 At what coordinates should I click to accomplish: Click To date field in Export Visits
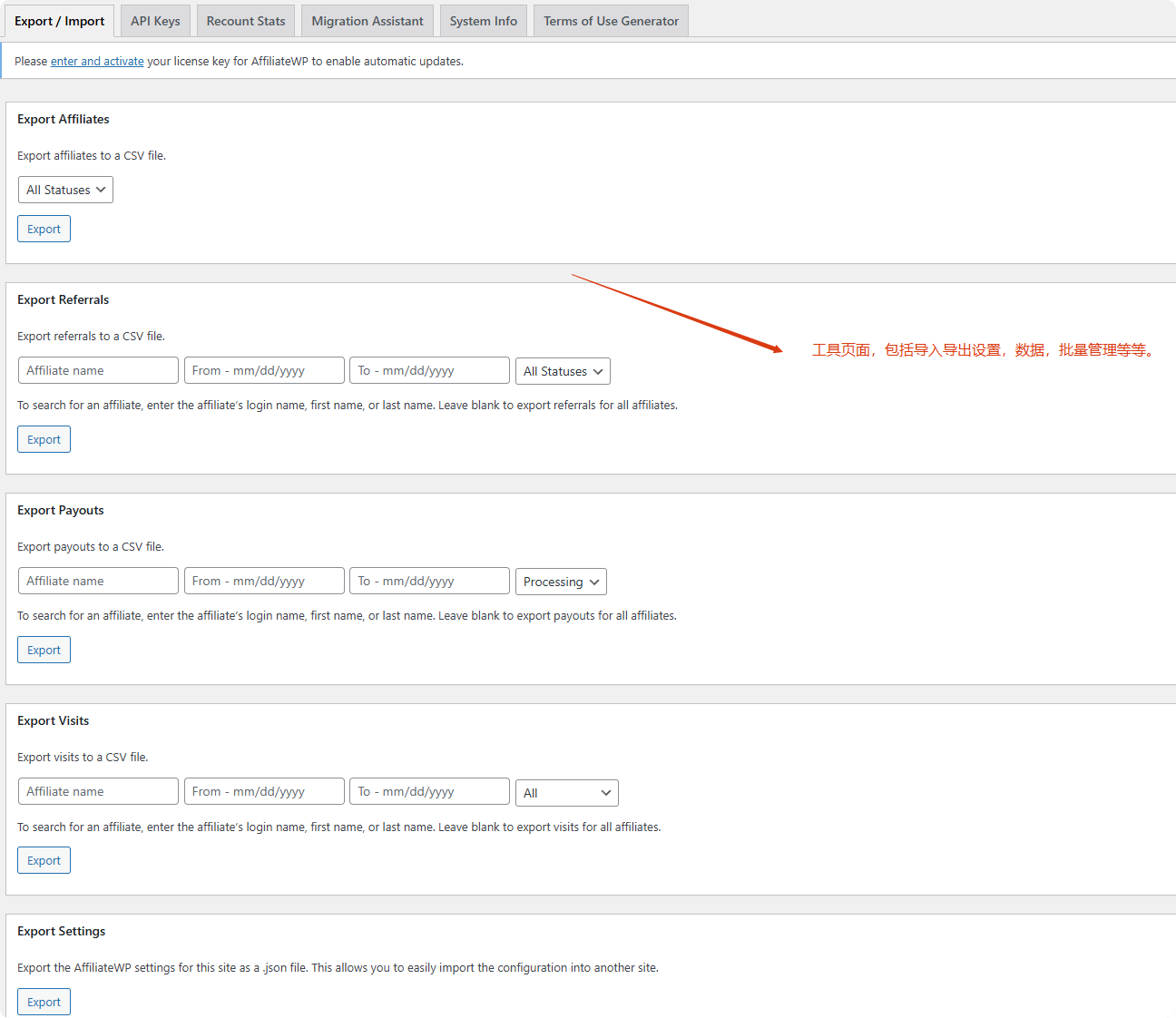pos(429,791)
